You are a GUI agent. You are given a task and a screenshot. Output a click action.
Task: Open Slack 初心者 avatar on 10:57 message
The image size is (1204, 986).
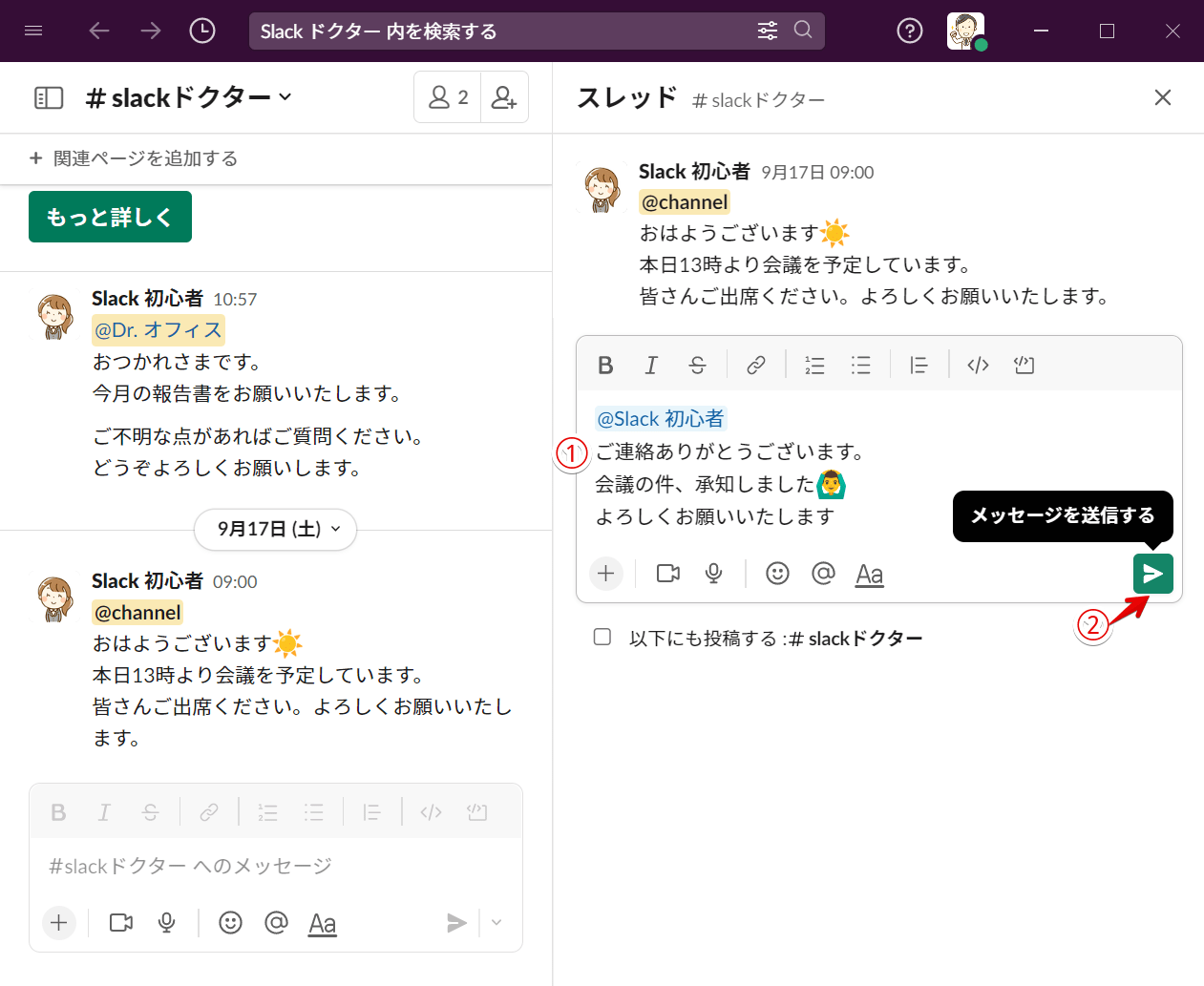click(55, 316)
